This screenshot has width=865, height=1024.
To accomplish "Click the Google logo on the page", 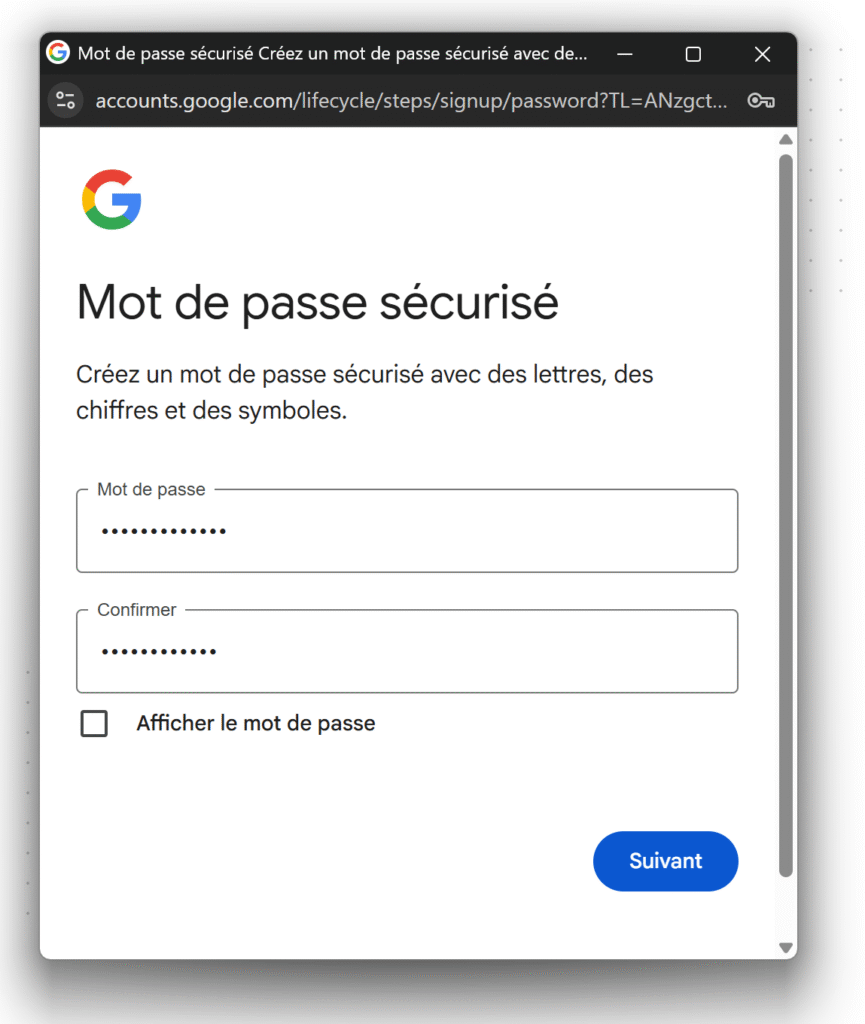I will [111, 199].
